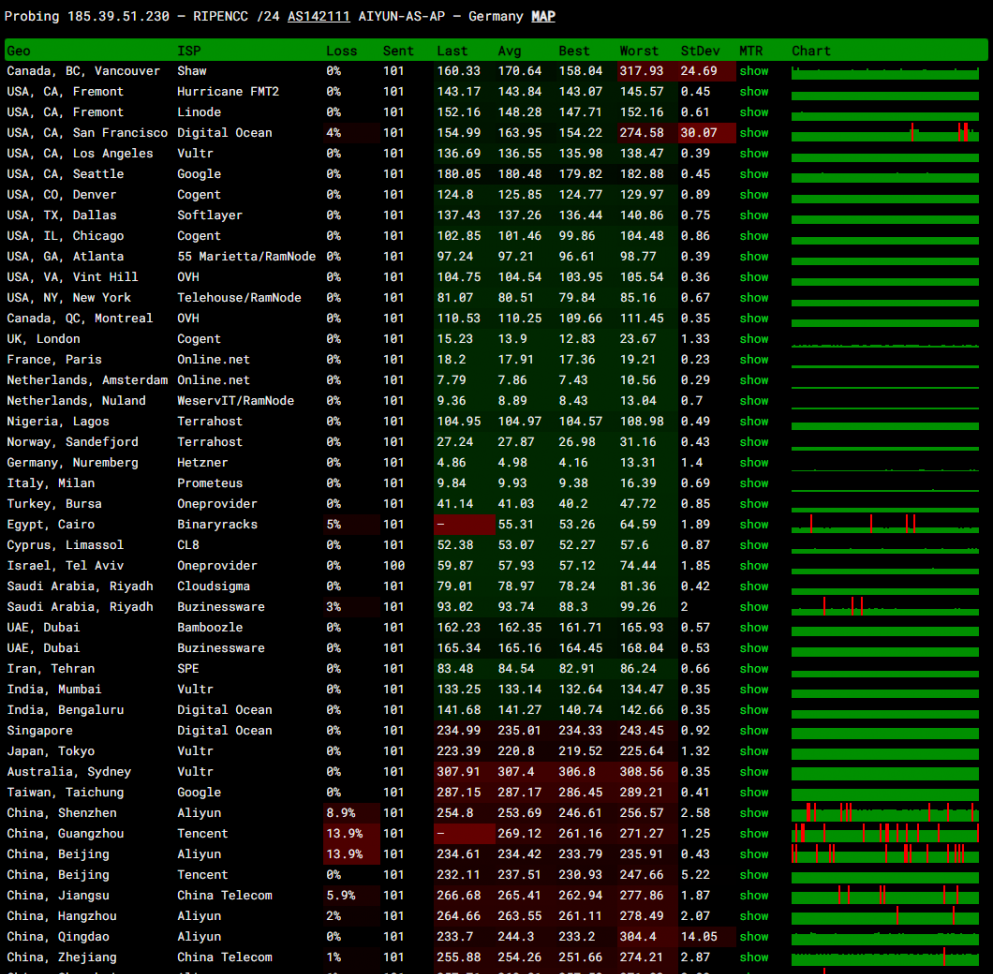
Task: Show MTR for Norway, Sandefjord Terrahost
Action: [754, 442]
